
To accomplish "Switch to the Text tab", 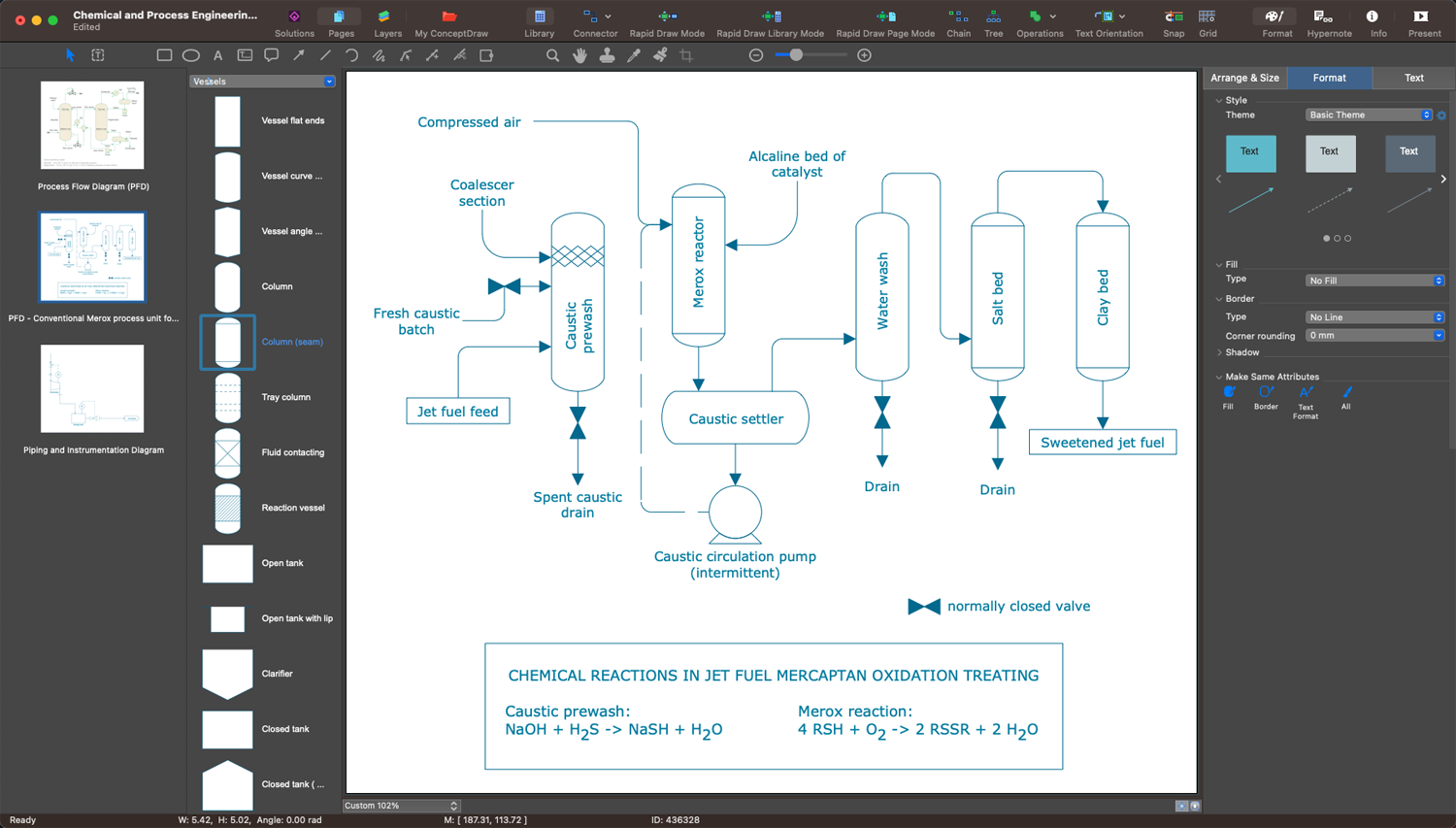I will point(1413,78).
